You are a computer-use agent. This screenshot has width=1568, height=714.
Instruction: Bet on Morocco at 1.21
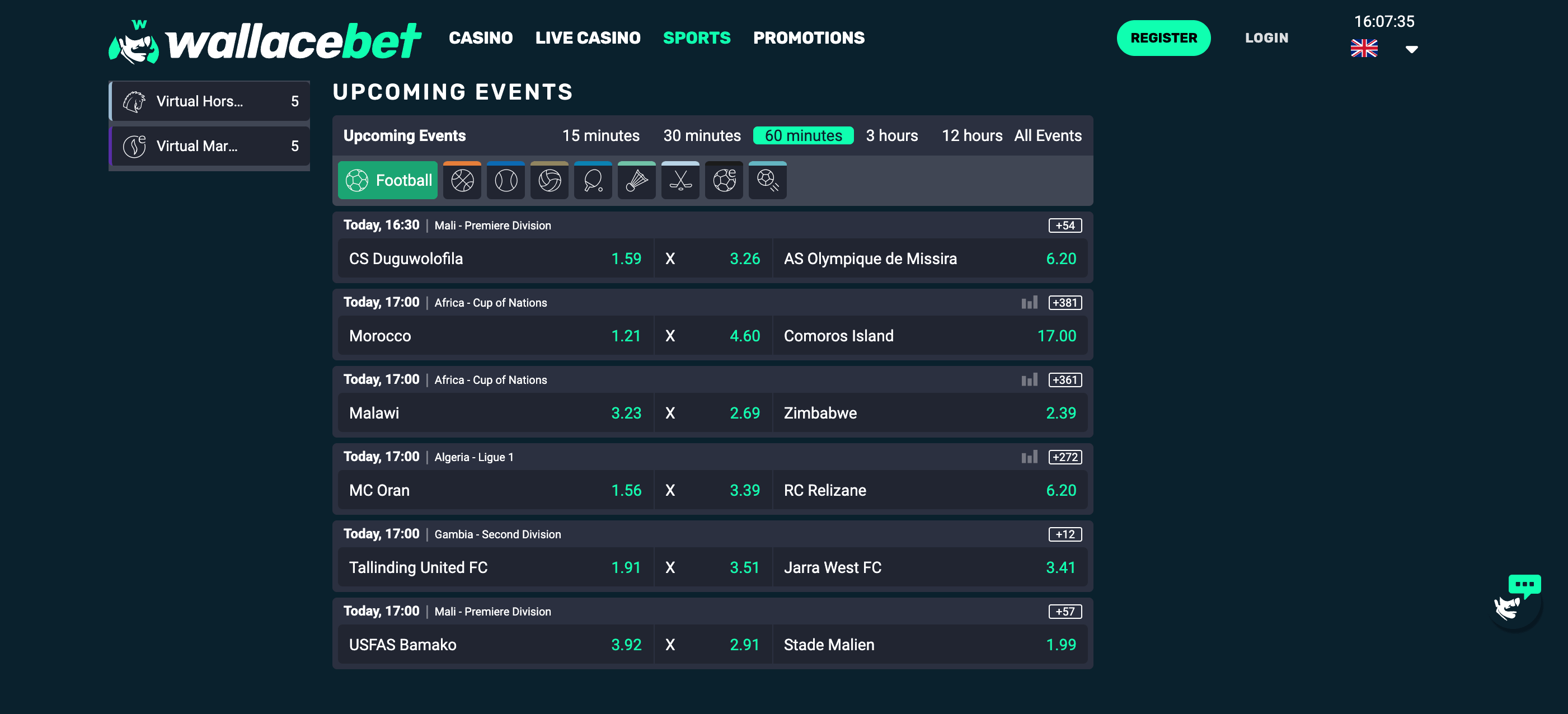pos(495,336)
